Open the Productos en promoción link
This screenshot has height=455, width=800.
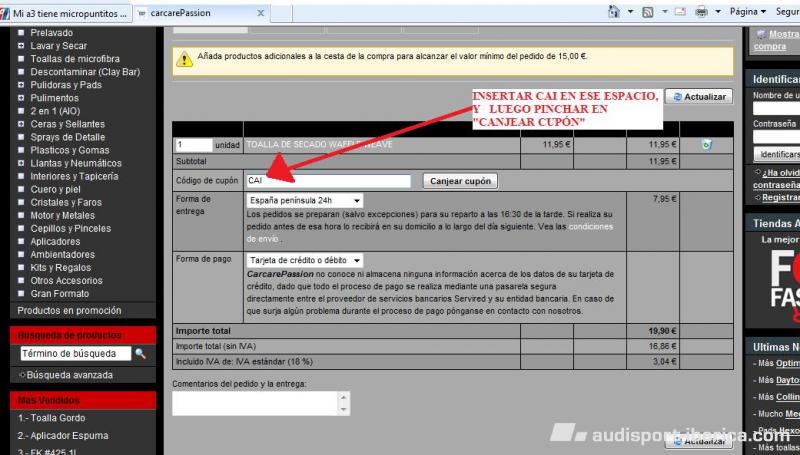click(69, 311)
